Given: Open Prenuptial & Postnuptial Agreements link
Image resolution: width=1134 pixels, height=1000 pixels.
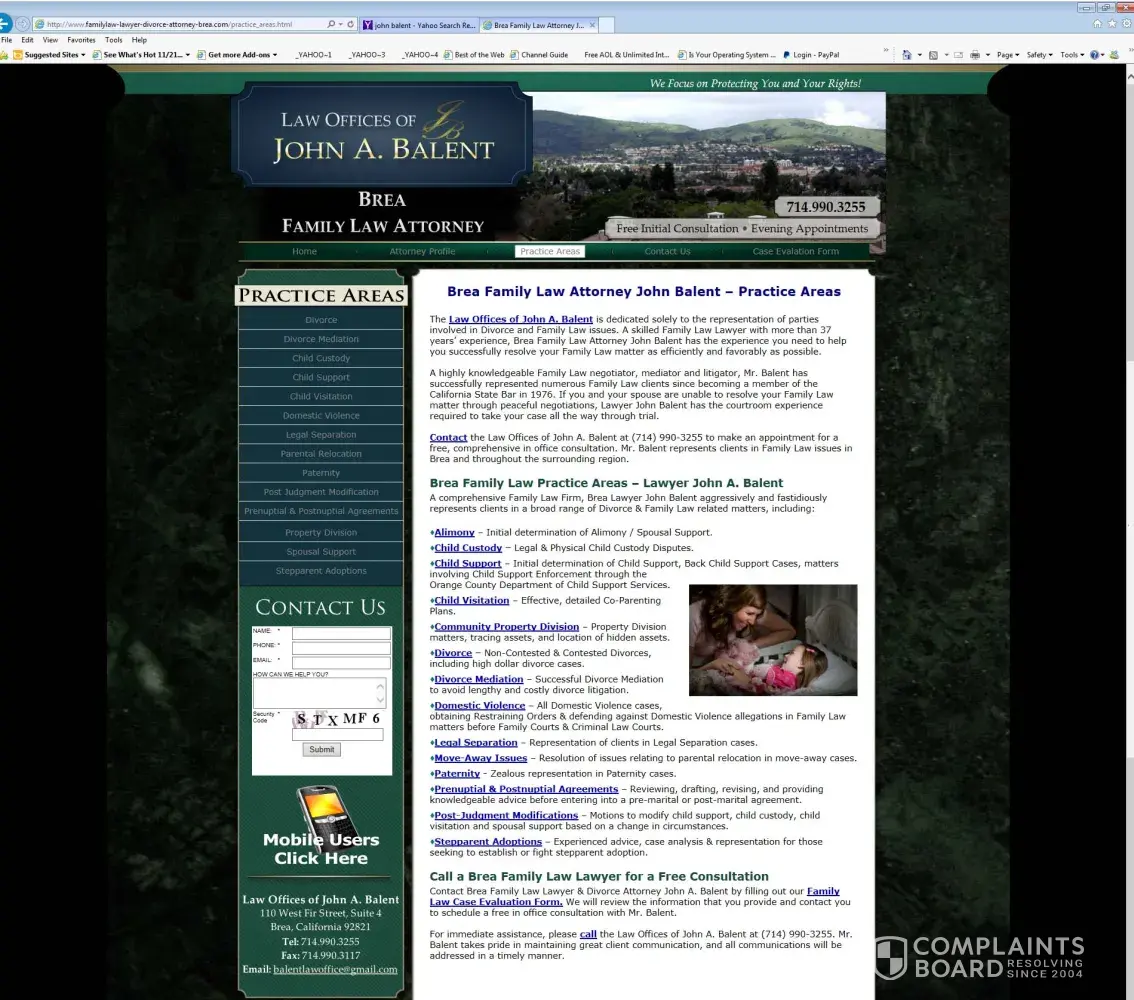Looking at the screenshot, I should click(x=526, y=789).
